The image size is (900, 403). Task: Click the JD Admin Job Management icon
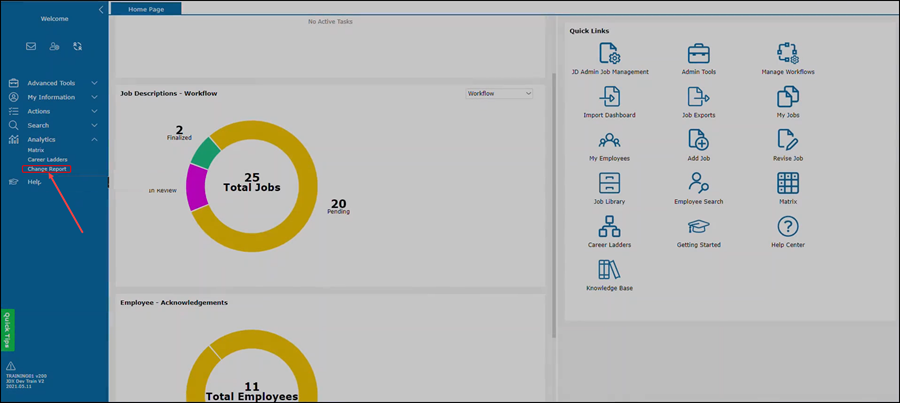tap(608, 54)
